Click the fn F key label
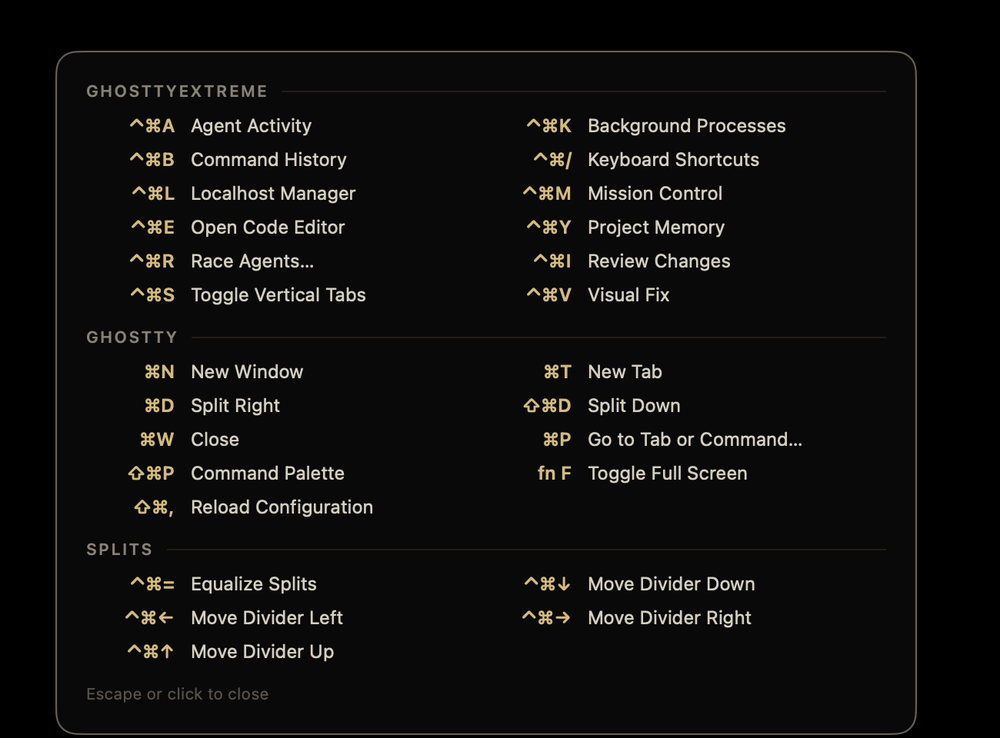This screenshot has height=738, width=1000. point(554,473)
